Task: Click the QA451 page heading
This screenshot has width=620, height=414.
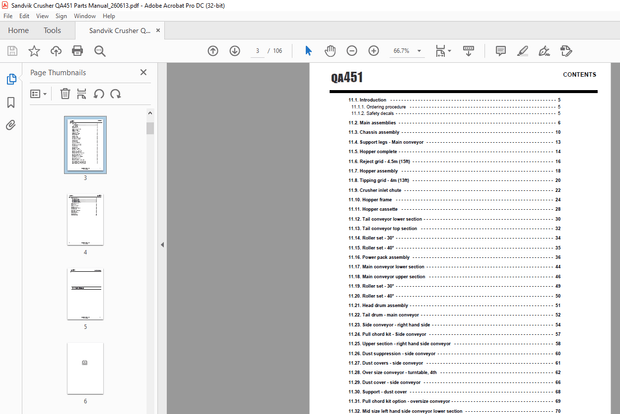Action: pyautogui.click(x=347, y=77)
